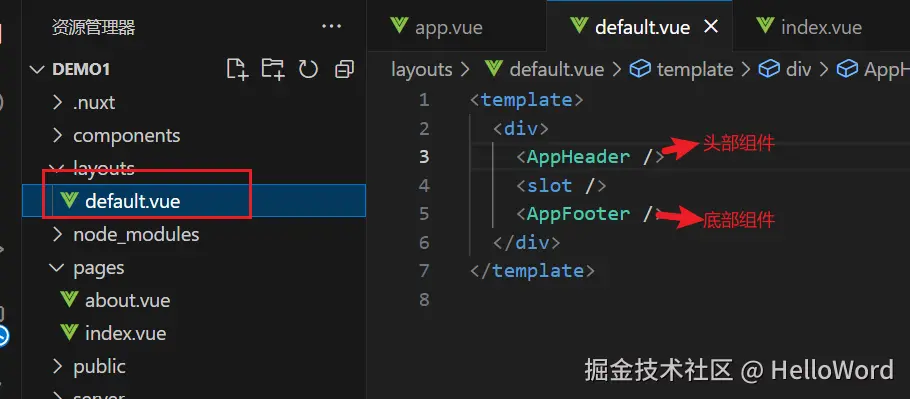This screenshot has height=399, width=910.
Task: Close the default.vue editor tab
Action: tap(711, 27)
